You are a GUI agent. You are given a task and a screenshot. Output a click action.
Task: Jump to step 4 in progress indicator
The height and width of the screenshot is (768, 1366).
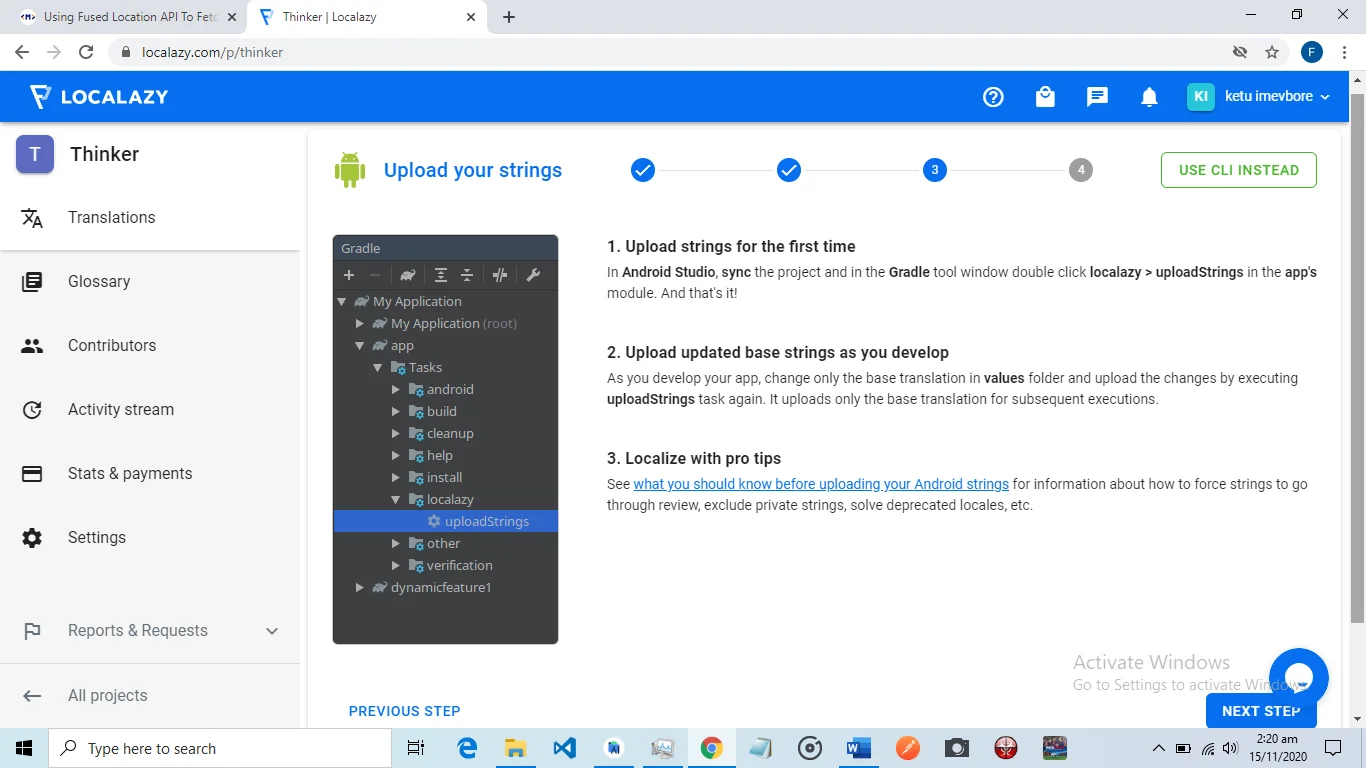pos(1080,170)
